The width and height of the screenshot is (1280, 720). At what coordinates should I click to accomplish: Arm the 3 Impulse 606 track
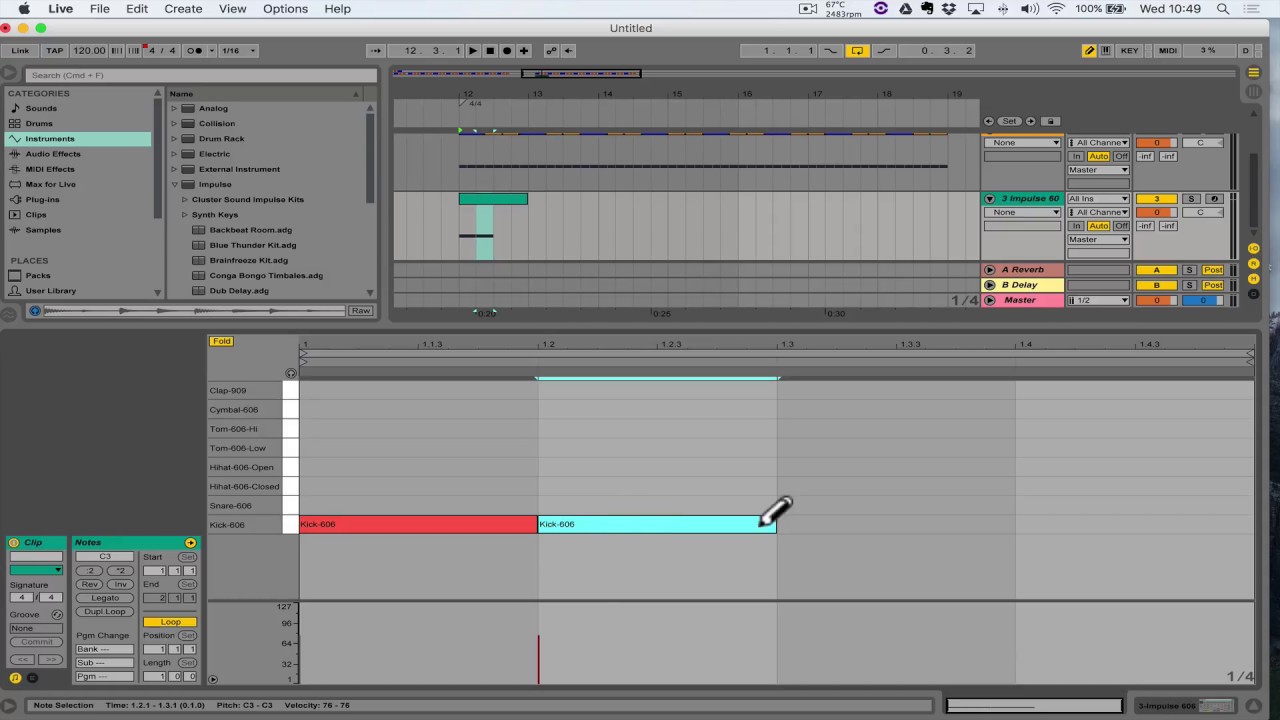(1214, 199)
